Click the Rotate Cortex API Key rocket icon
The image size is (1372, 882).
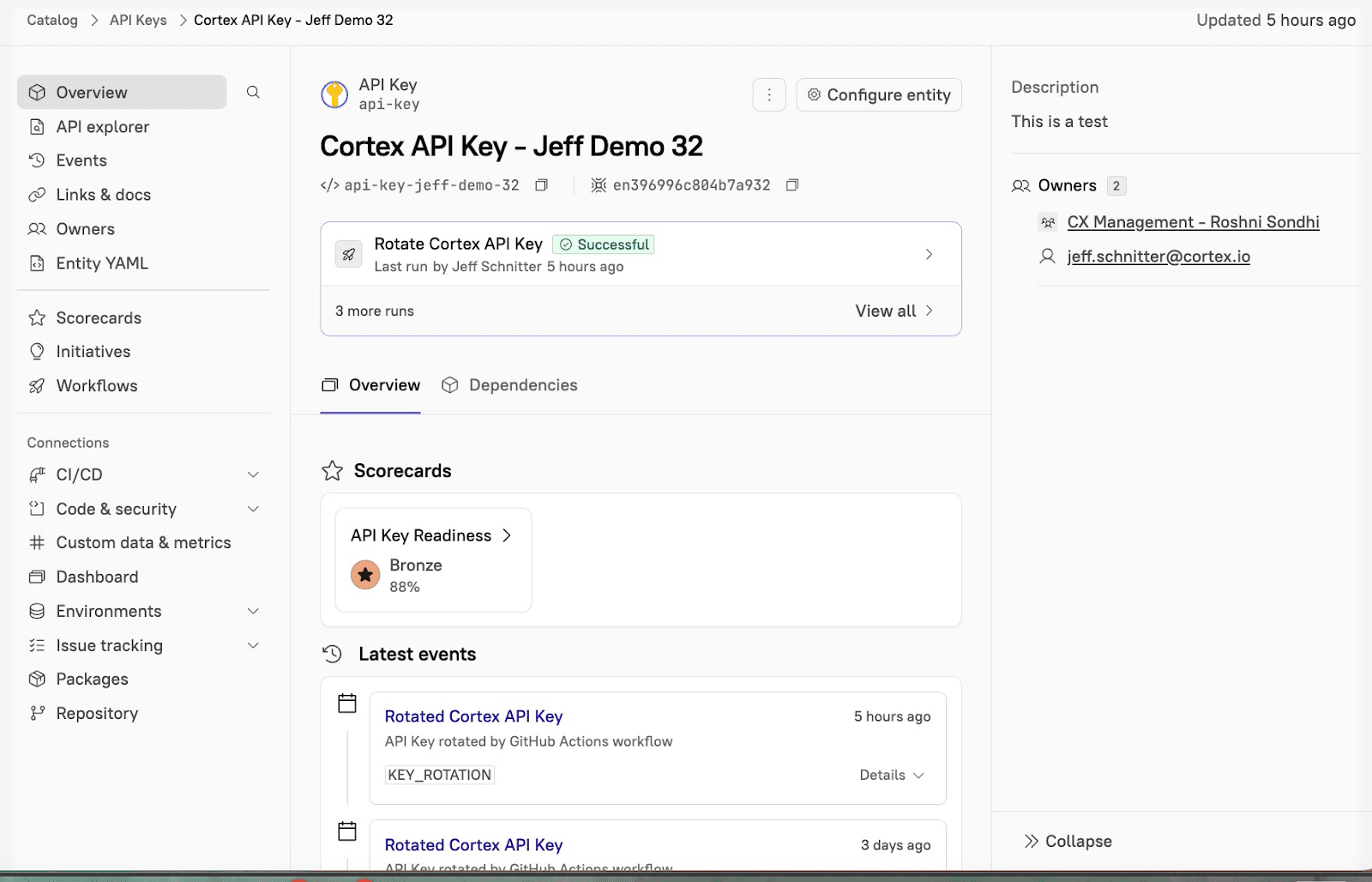(349, 255)
